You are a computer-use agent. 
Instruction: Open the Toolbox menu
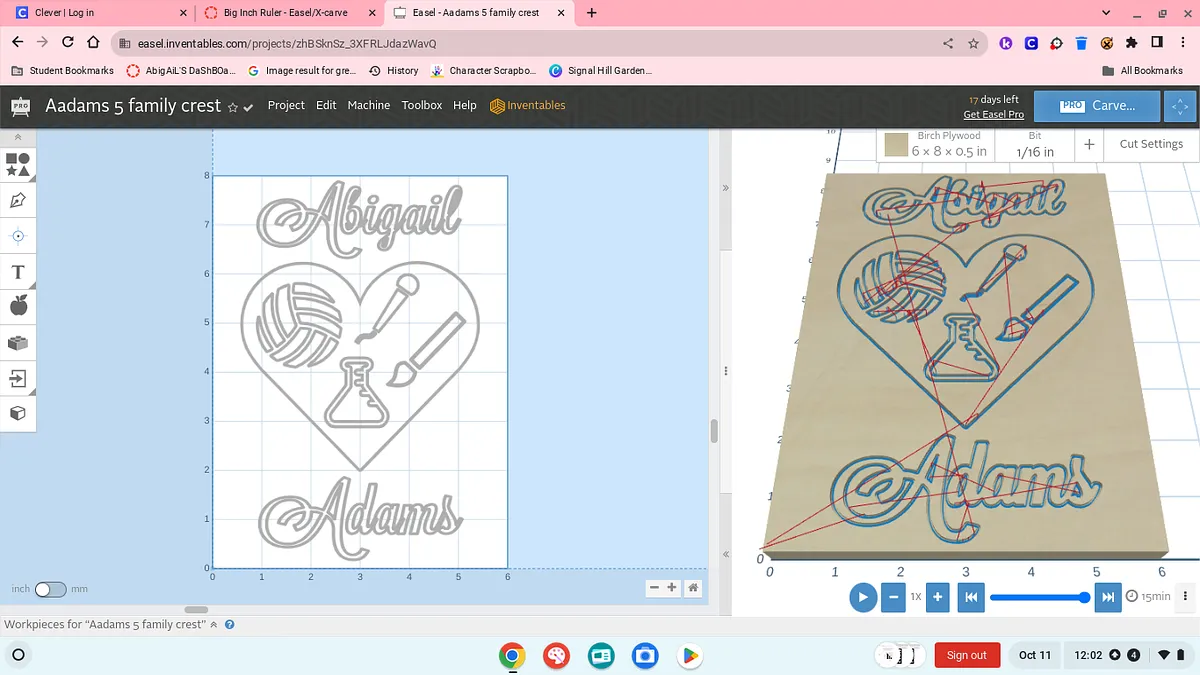click(x=421, y=105)
